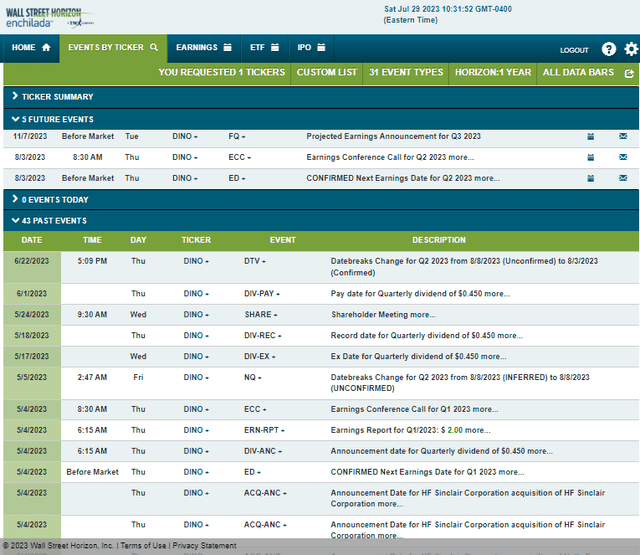
Task: Open DIV-ANC event dropdown
Action: point(263,451)
